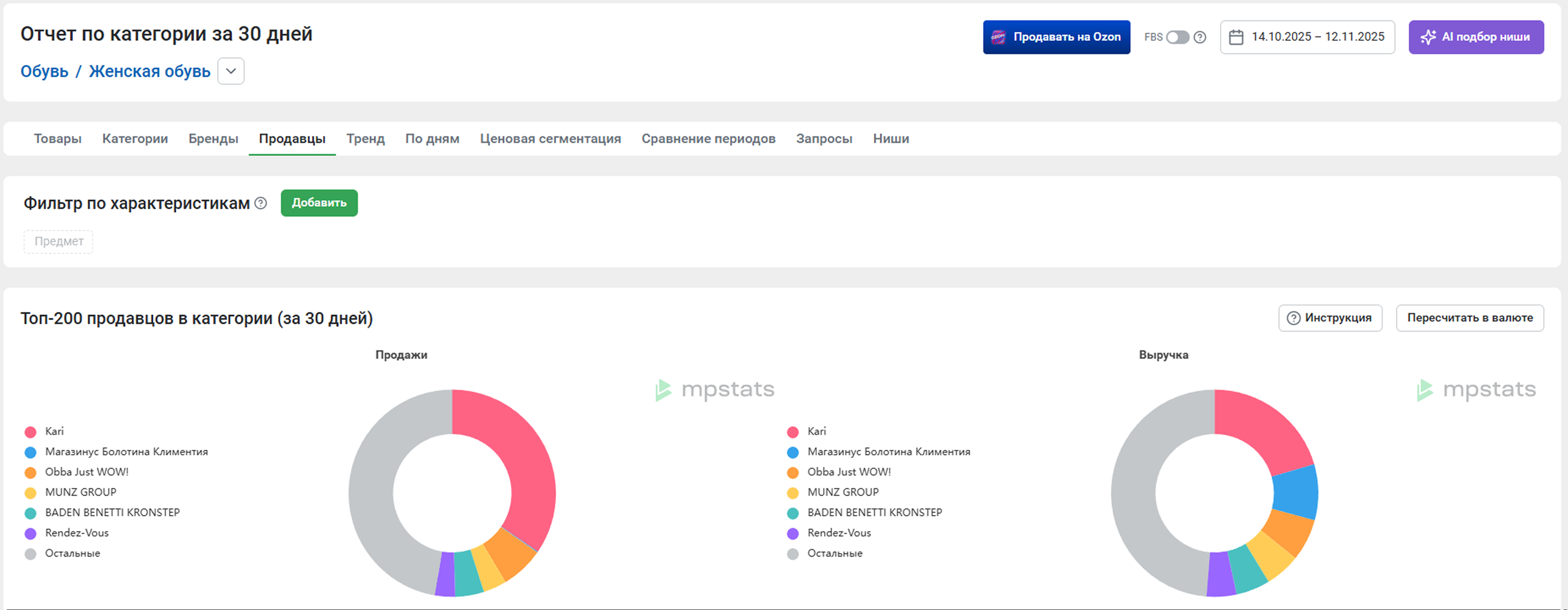This screenshot has height=610, width=1568.
Task: Toggle Kari legend item in Продажи chart
Action: tap(54, 431)
